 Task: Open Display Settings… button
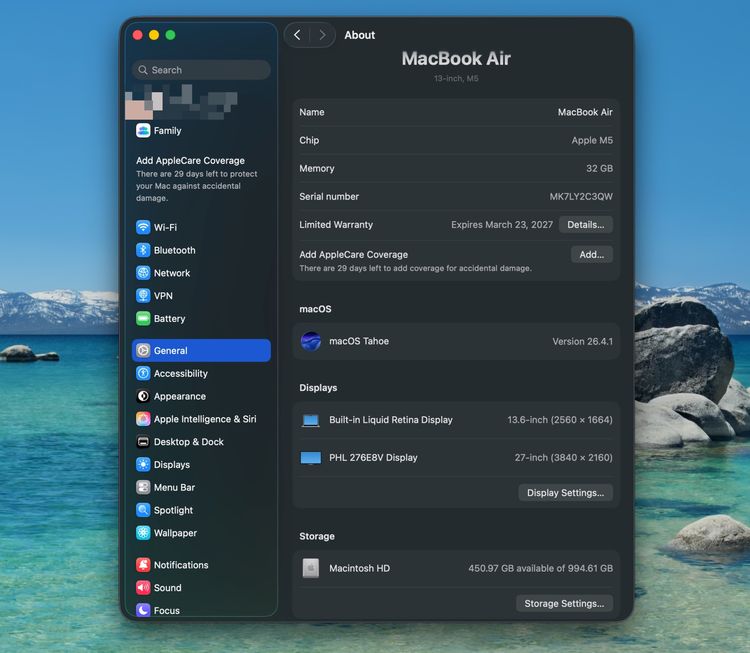click(x=565, y=493)
